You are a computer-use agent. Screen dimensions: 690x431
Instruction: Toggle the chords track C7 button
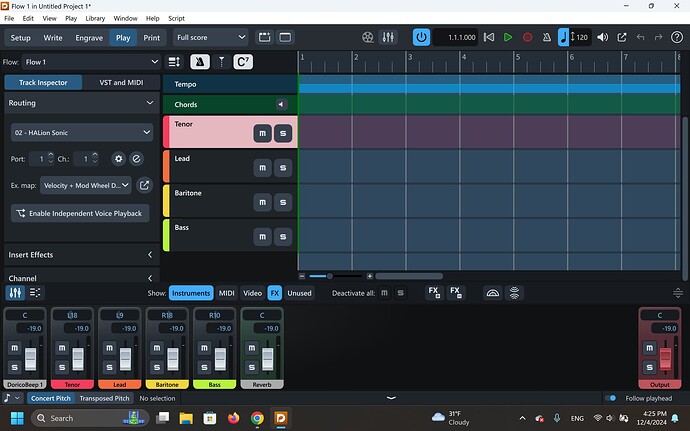coord(243,62)
